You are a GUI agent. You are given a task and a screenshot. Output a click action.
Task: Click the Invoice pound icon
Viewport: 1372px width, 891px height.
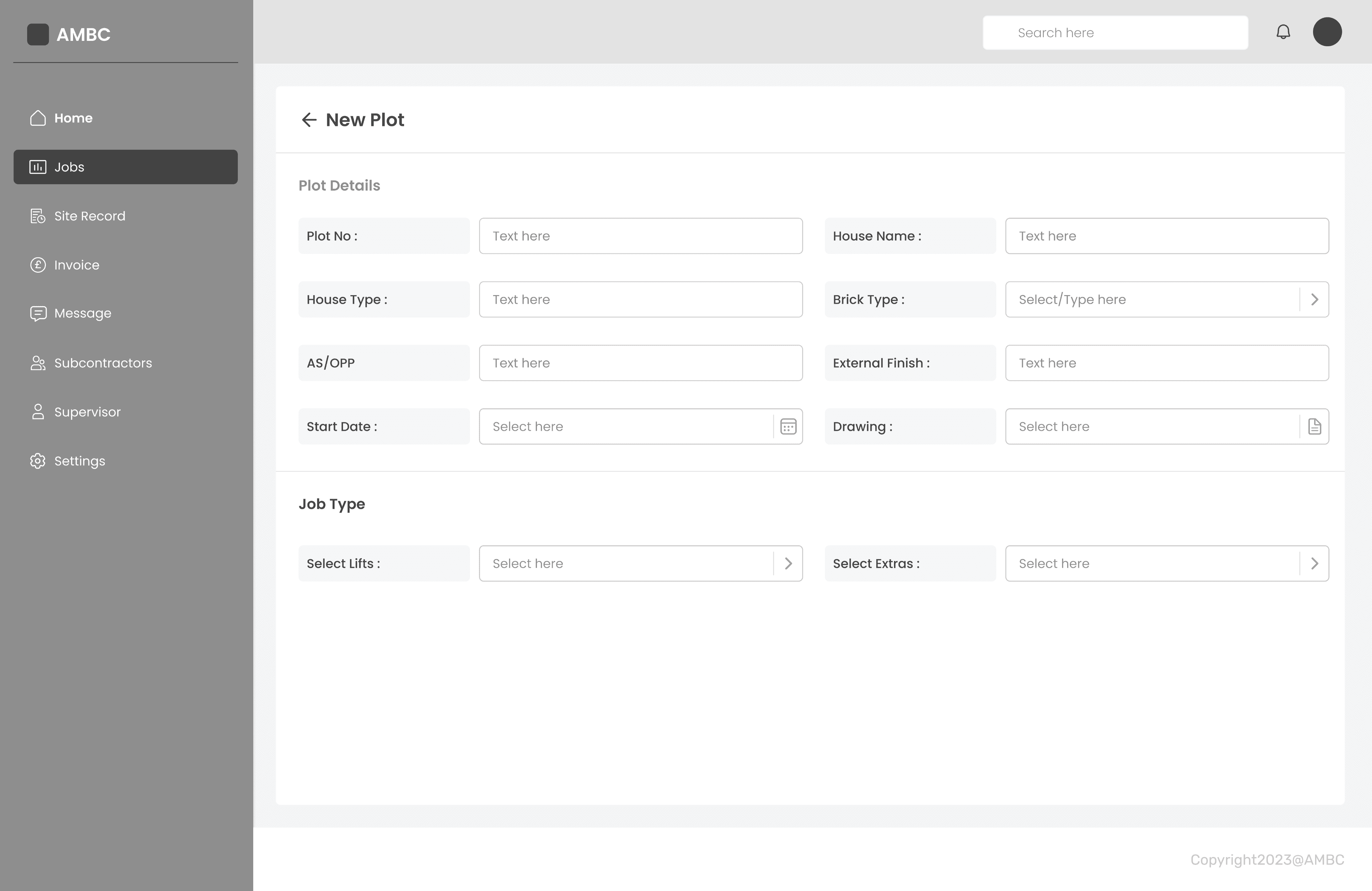click(x=38, y=265)
